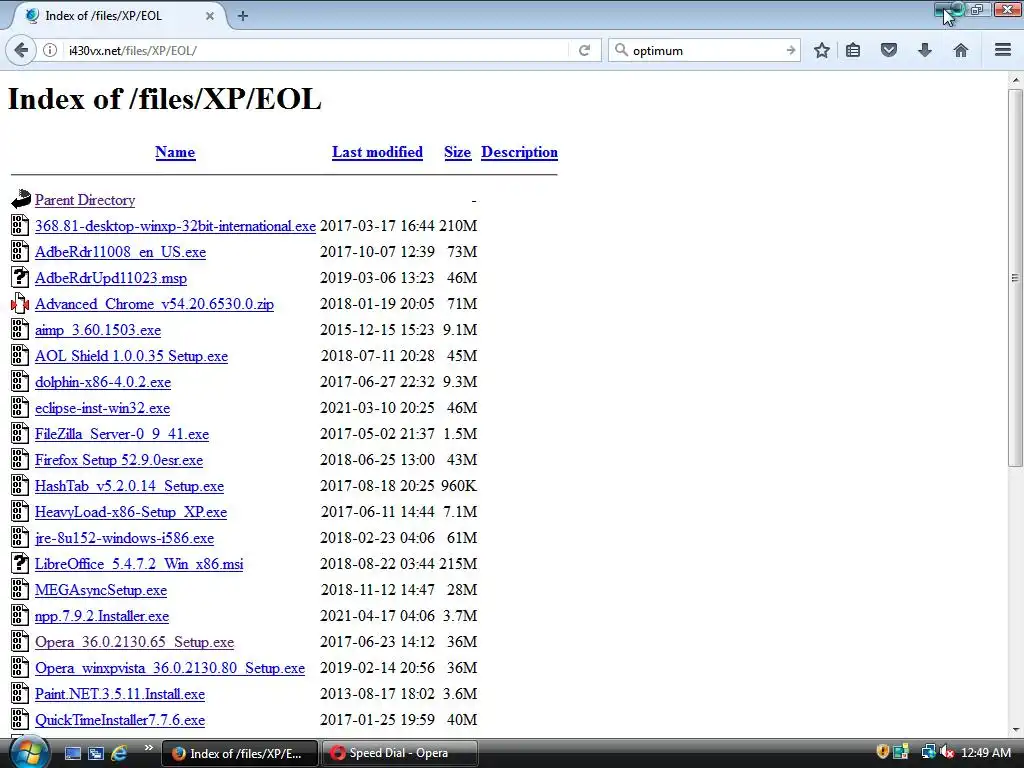This screenshot has width=1024, height=768.
Task: Download Advanced_Chrome_v54.20.6530.0.zip
Action: [154, 304]
